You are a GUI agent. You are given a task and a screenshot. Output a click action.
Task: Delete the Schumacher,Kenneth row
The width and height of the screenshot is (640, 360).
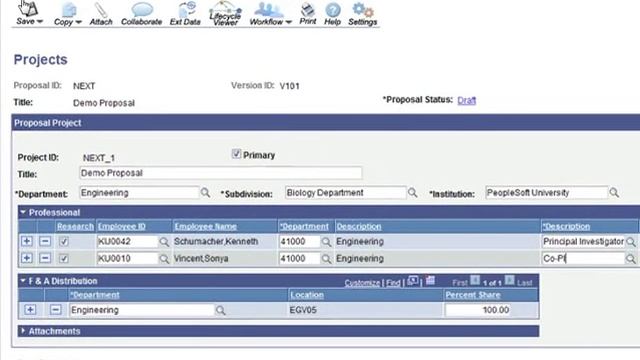45,241
